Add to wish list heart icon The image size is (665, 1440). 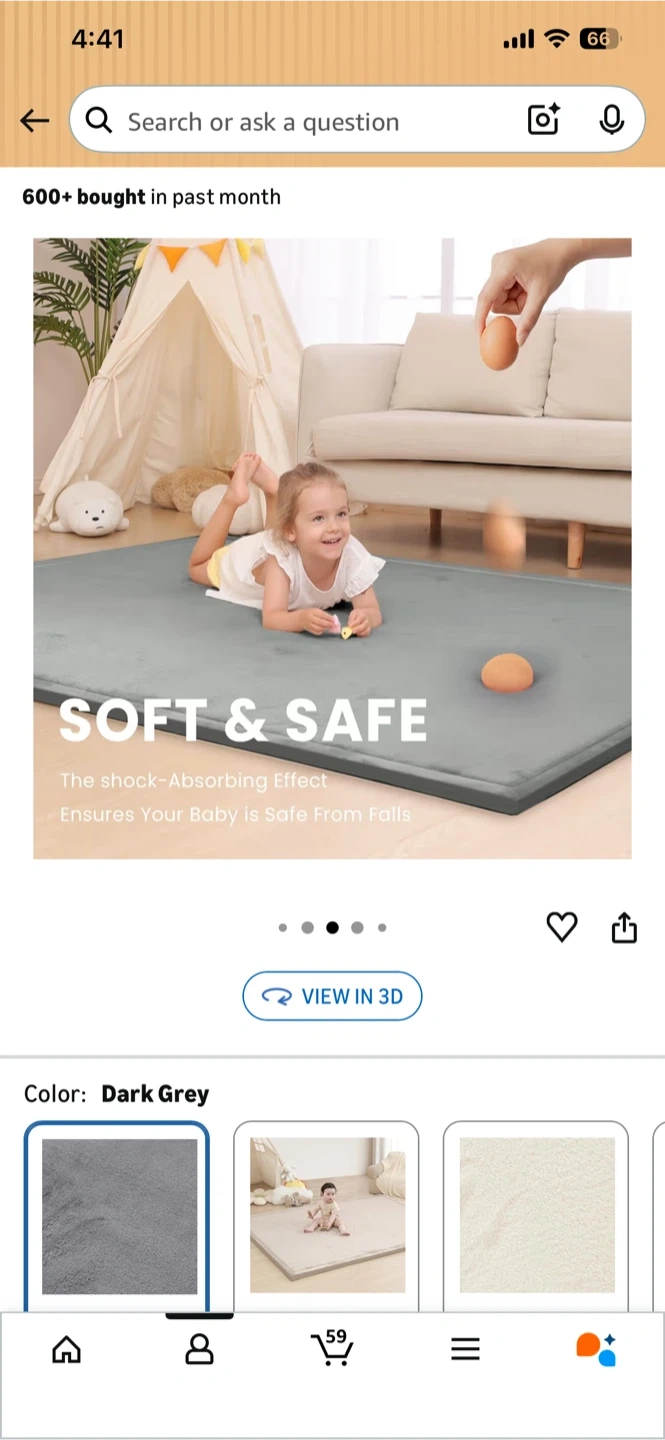click(562, 928)
